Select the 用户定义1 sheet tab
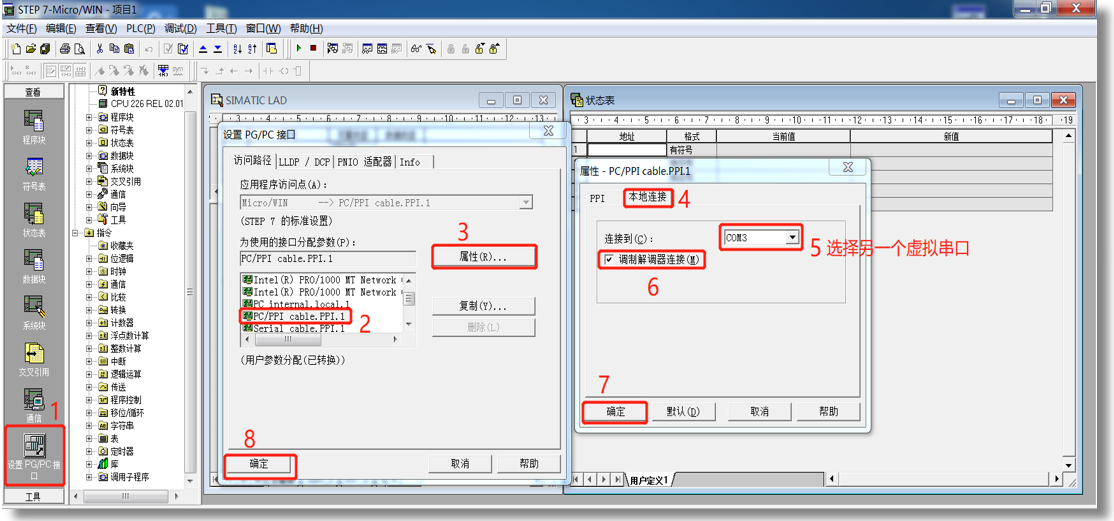 [x=648, y=480]
